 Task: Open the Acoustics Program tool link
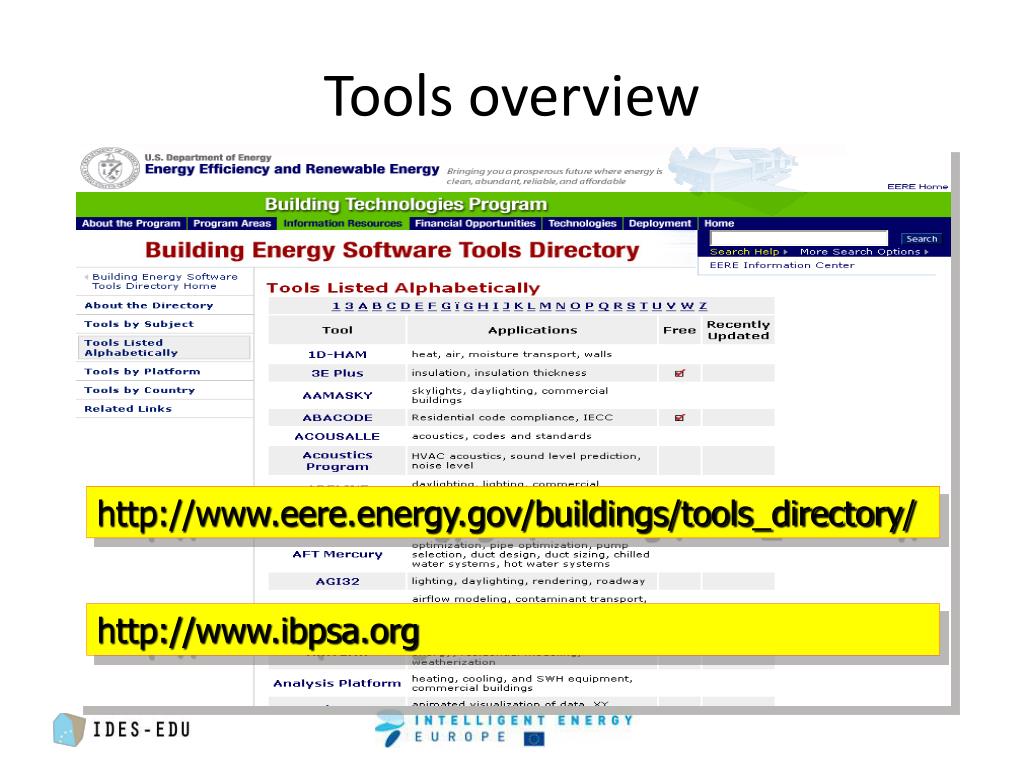(337, 460)
